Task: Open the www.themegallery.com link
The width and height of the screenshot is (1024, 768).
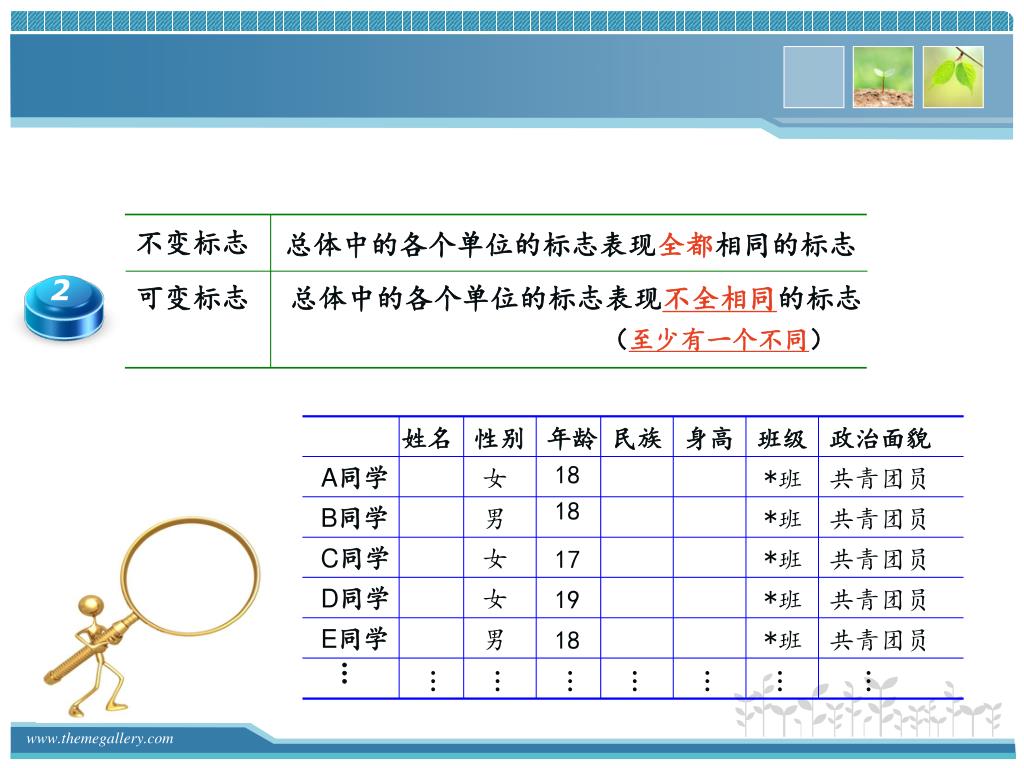Action: click(x=99, y=739)
